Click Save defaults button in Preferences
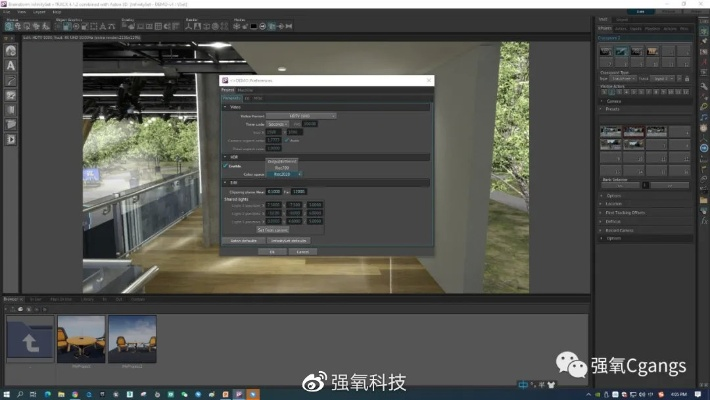The height and width of the screenshot is (400, 710). click(244, 241)
